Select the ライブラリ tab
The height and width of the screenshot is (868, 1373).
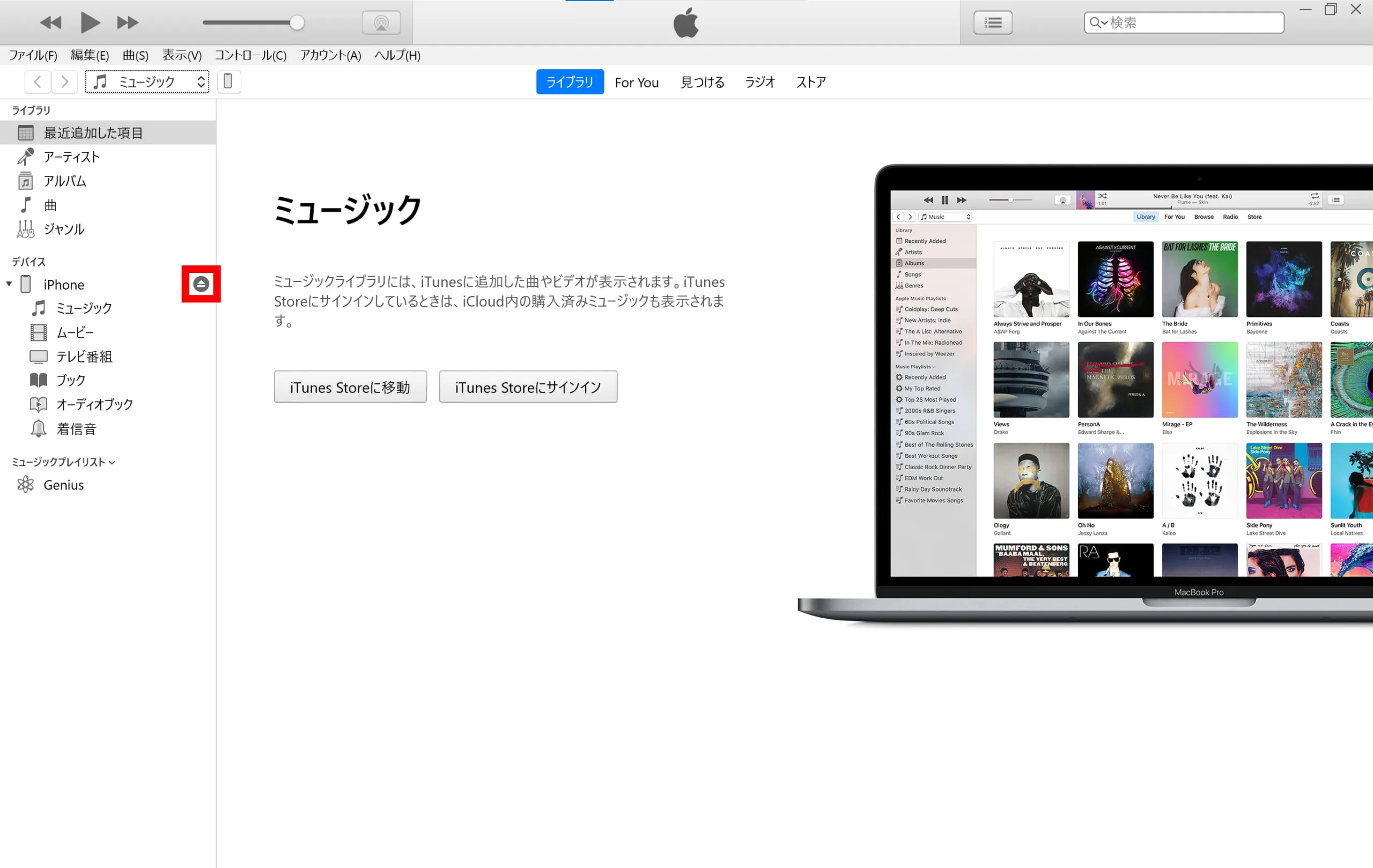coord(570,82)
